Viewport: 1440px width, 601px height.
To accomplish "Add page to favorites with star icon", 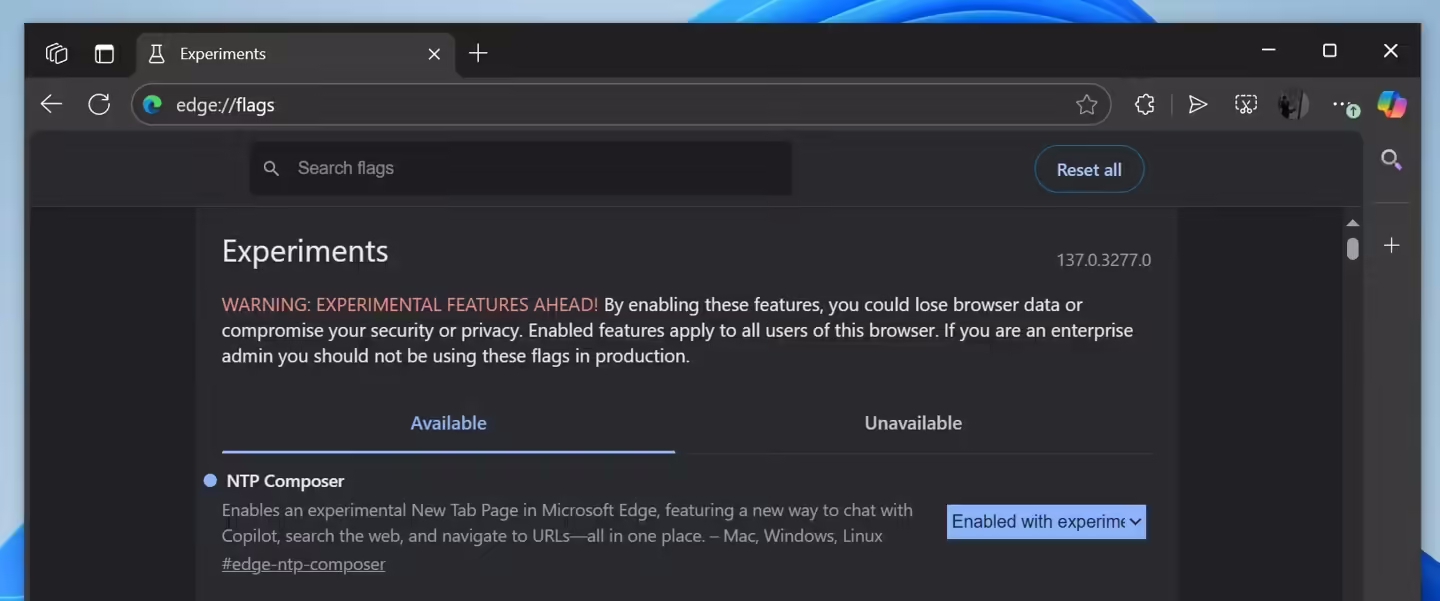I will tap(1086, 104).
